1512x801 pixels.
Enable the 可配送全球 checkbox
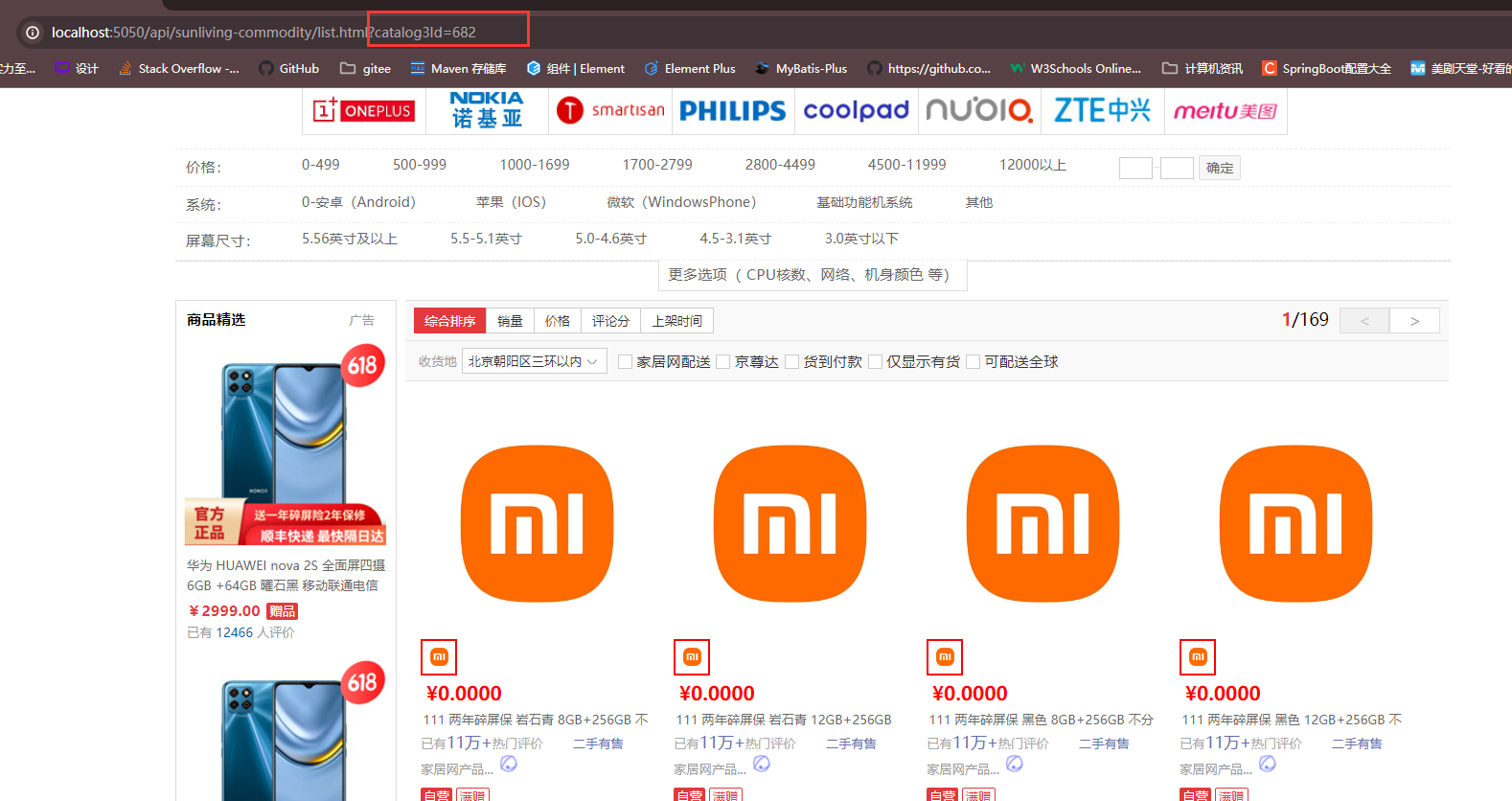coord(974,361)
